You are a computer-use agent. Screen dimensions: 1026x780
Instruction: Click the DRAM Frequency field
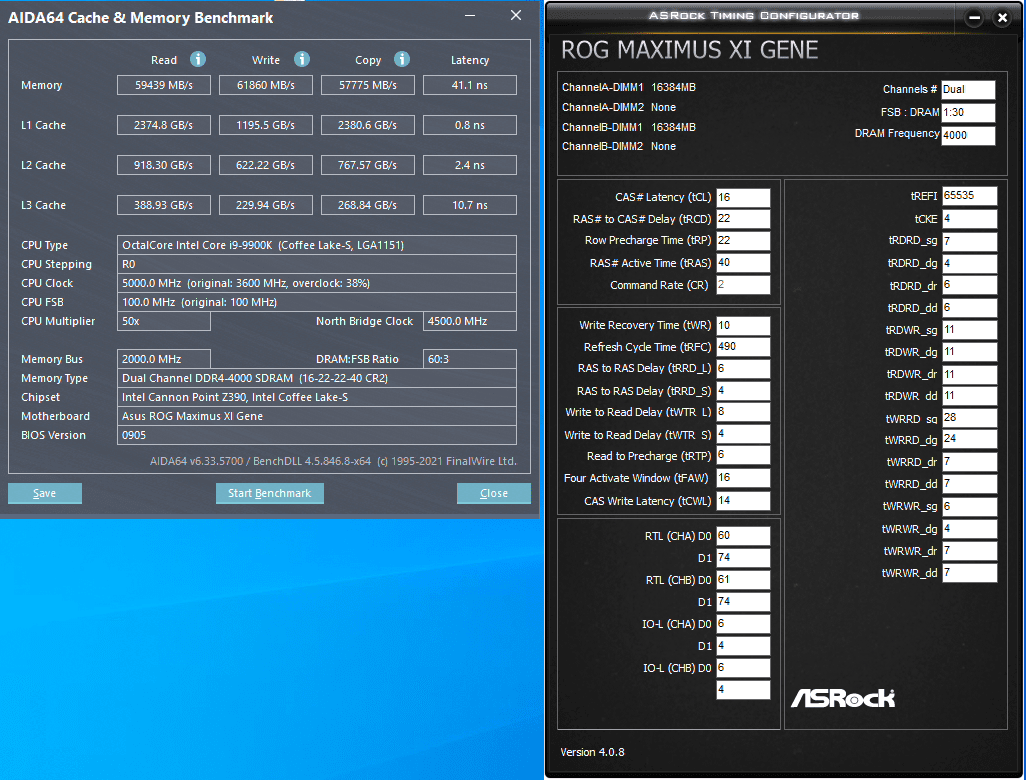click(968, 135)
